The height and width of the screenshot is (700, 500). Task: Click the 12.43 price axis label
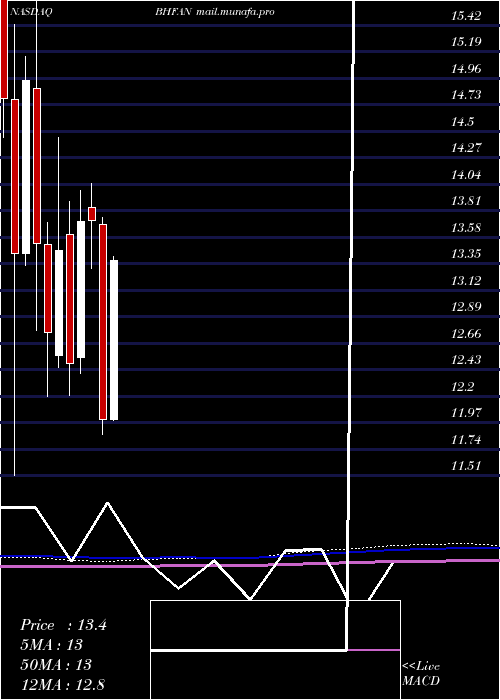[x=466, y=360]
